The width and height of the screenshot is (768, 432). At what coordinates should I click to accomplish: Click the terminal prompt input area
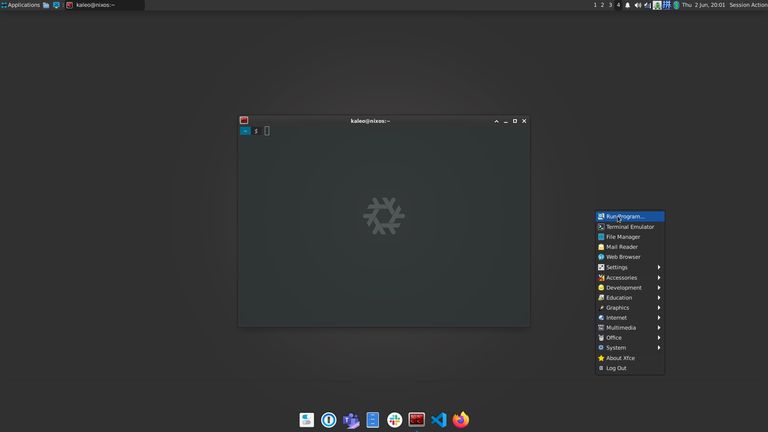pos(267,131)
